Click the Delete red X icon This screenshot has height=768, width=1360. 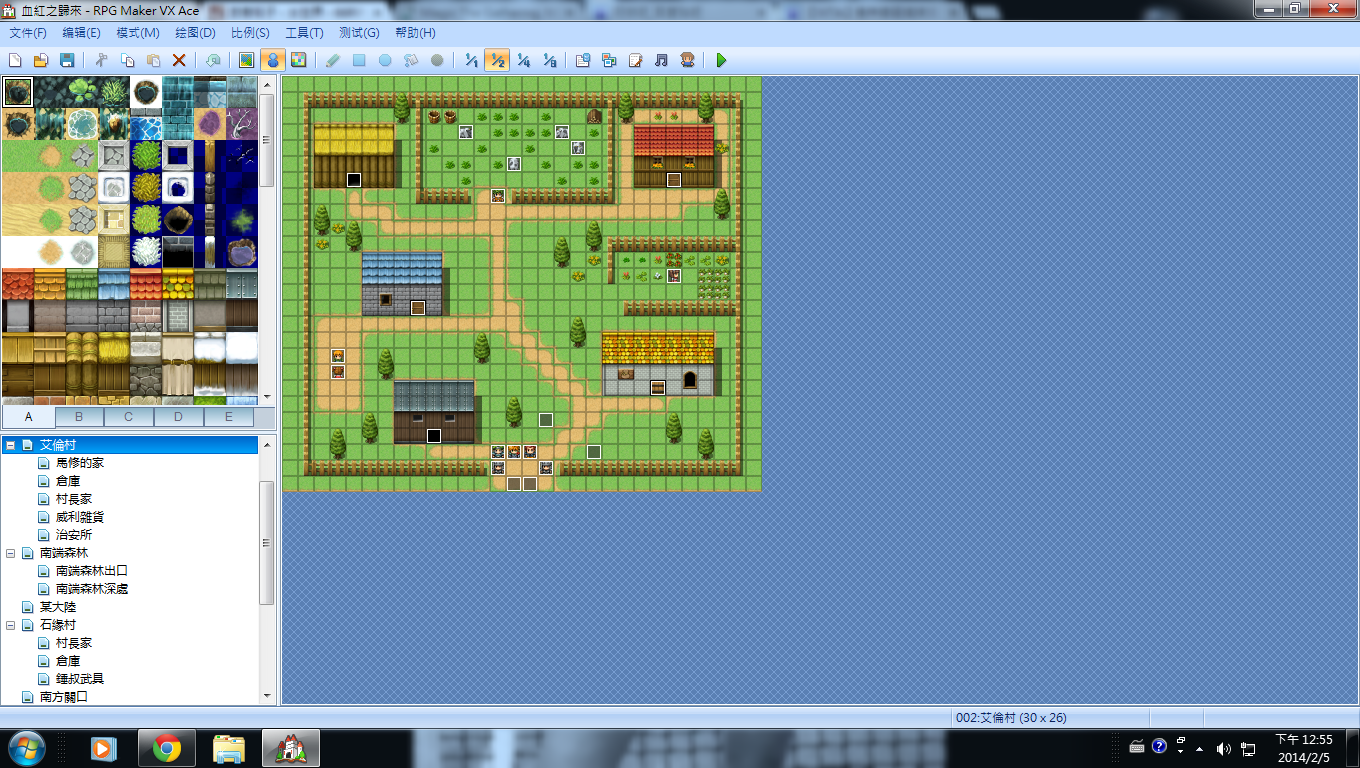pos(179,60)
